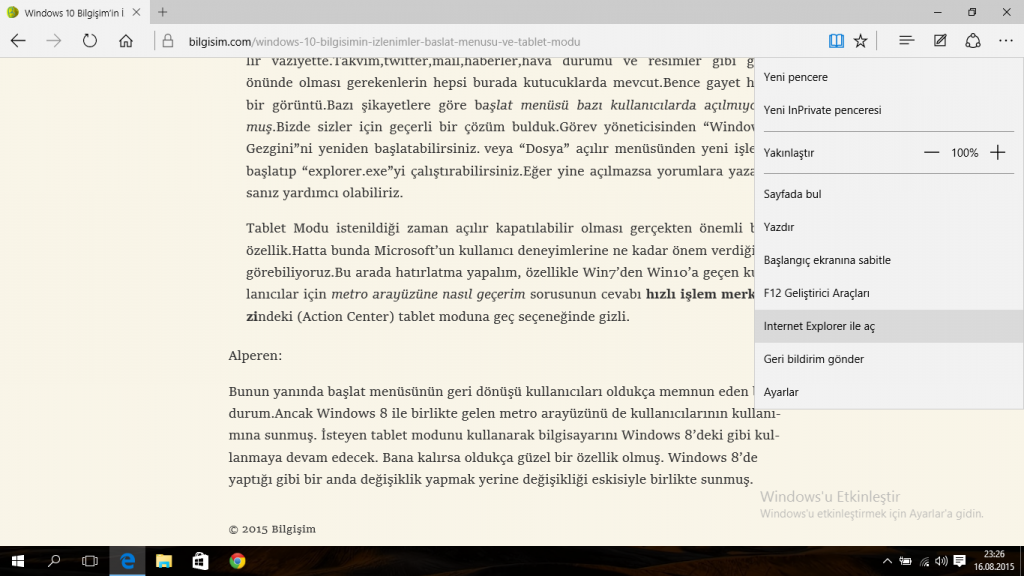Show hidden system tray icons
This screenshot has height=576, width=1024.
click(x=887, y=561)
